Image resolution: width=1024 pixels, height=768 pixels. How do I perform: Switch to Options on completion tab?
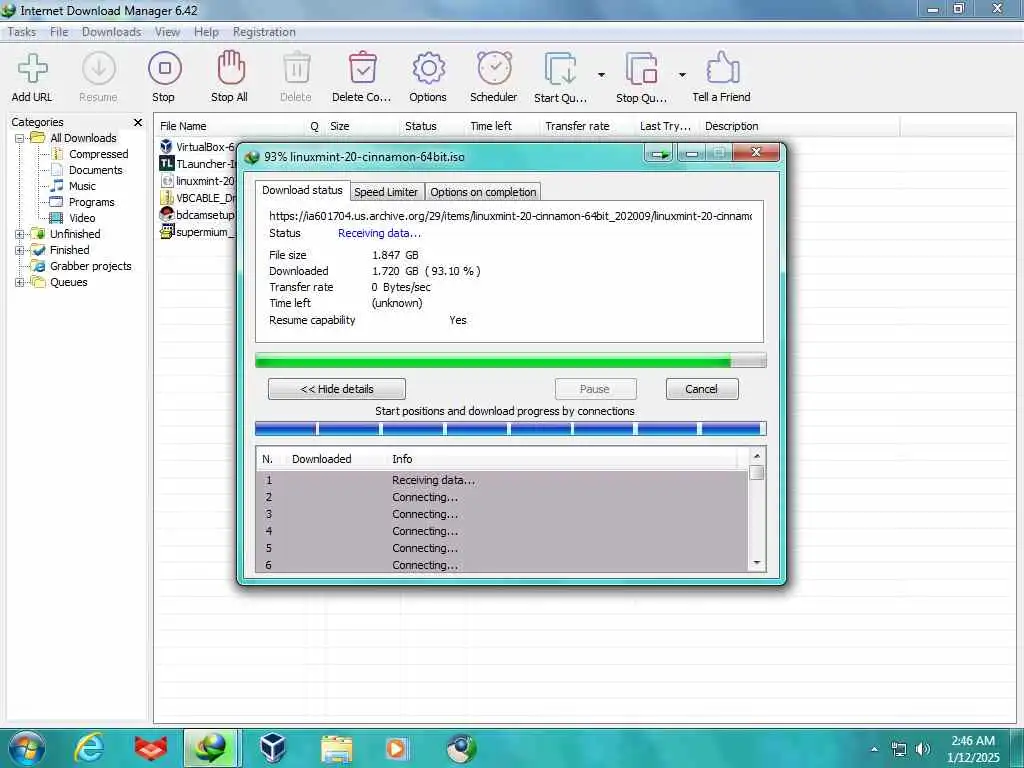pyautogui.click(x=483, y=192)
